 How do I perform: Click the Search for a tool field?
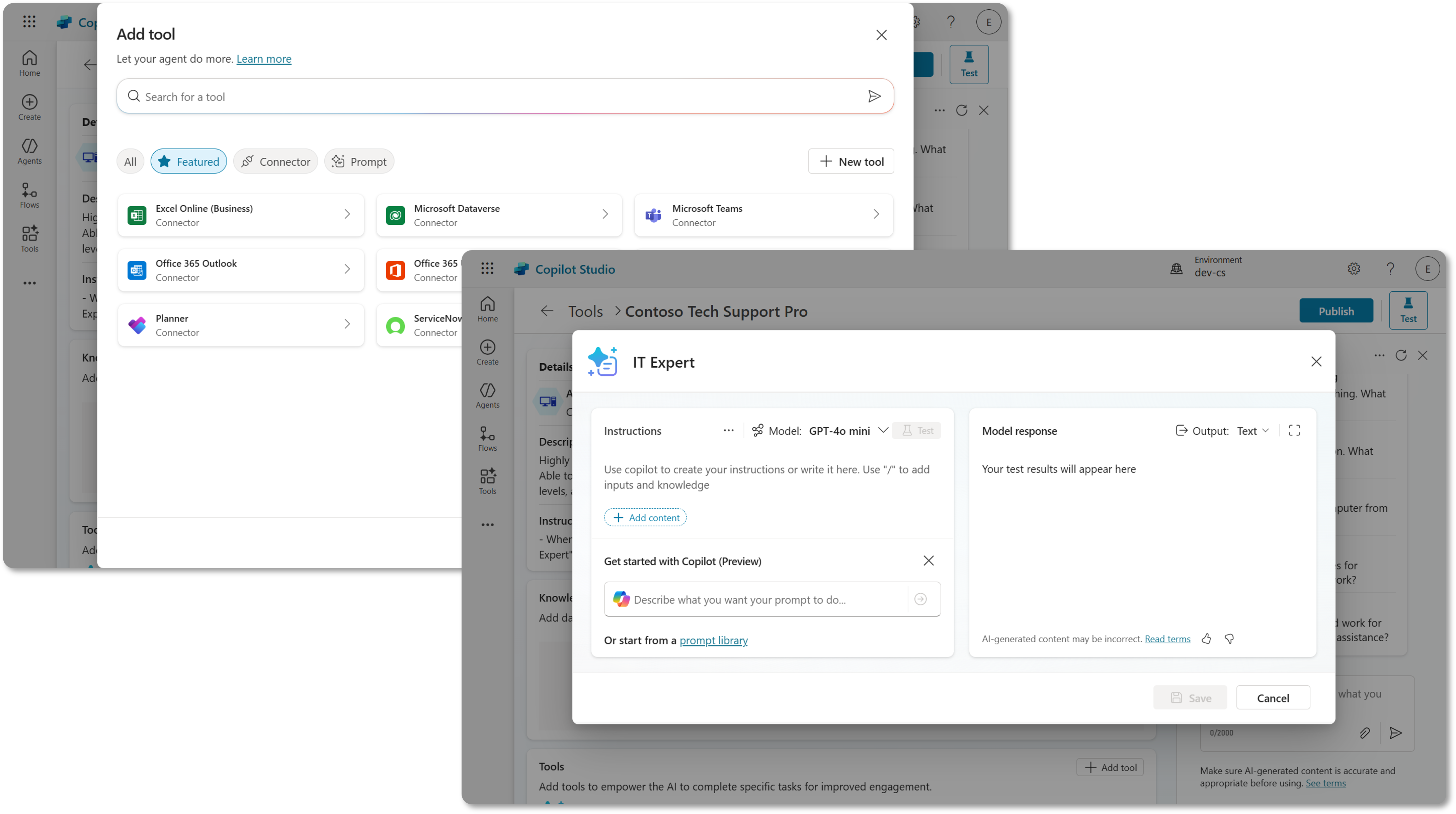[497, 97]
